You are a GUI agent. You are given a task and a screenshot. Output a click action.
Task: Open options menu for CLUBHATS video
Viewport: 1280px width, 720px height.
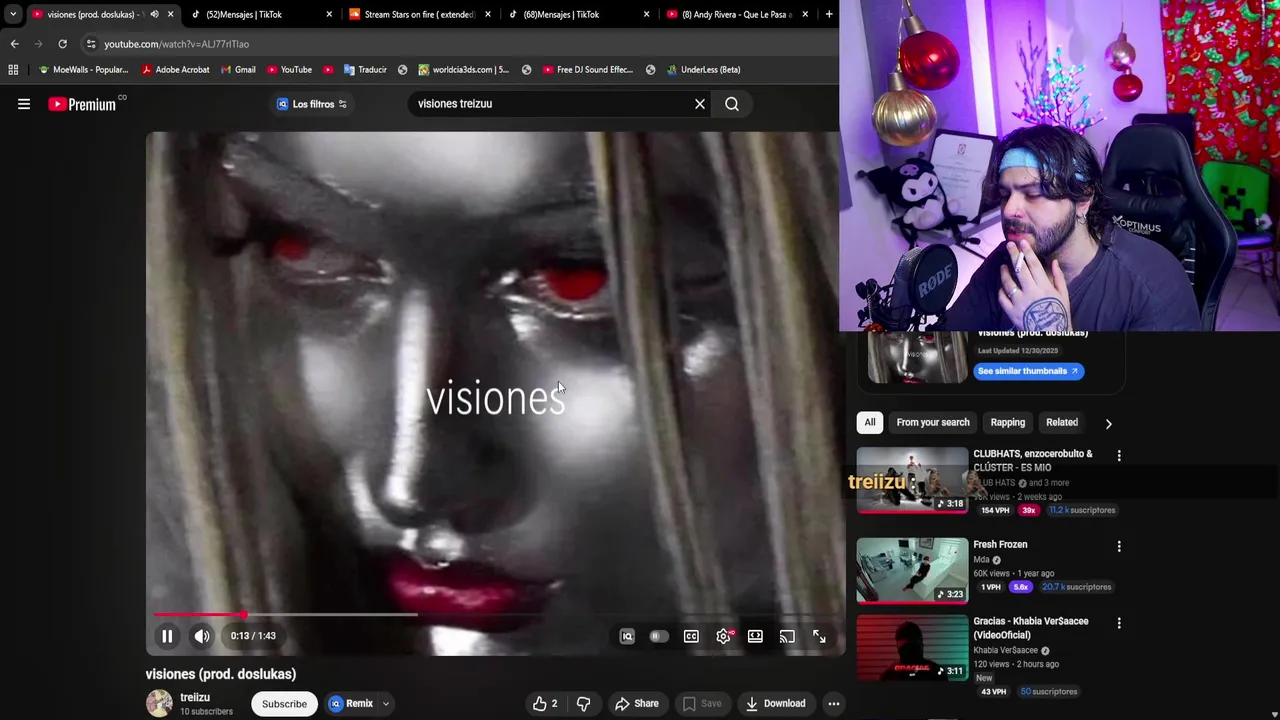coord(1119,456)
